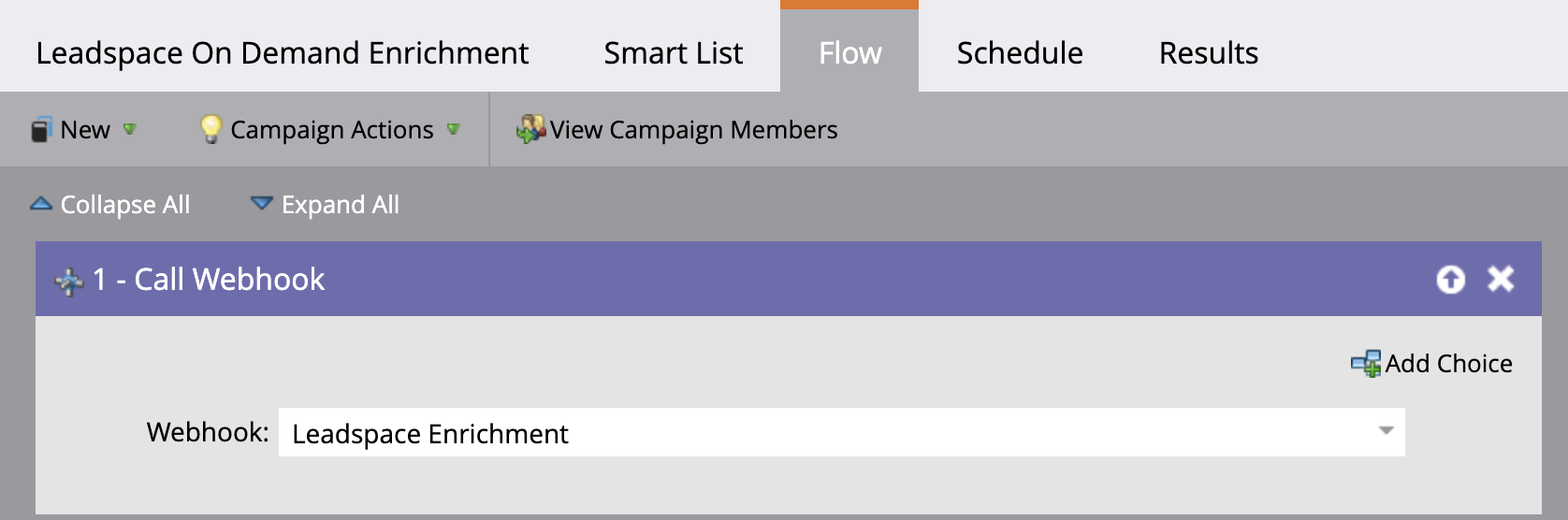Click the Campaign Actions lightbulb icon
This screenshot has height=520, width=1568.
211,129
